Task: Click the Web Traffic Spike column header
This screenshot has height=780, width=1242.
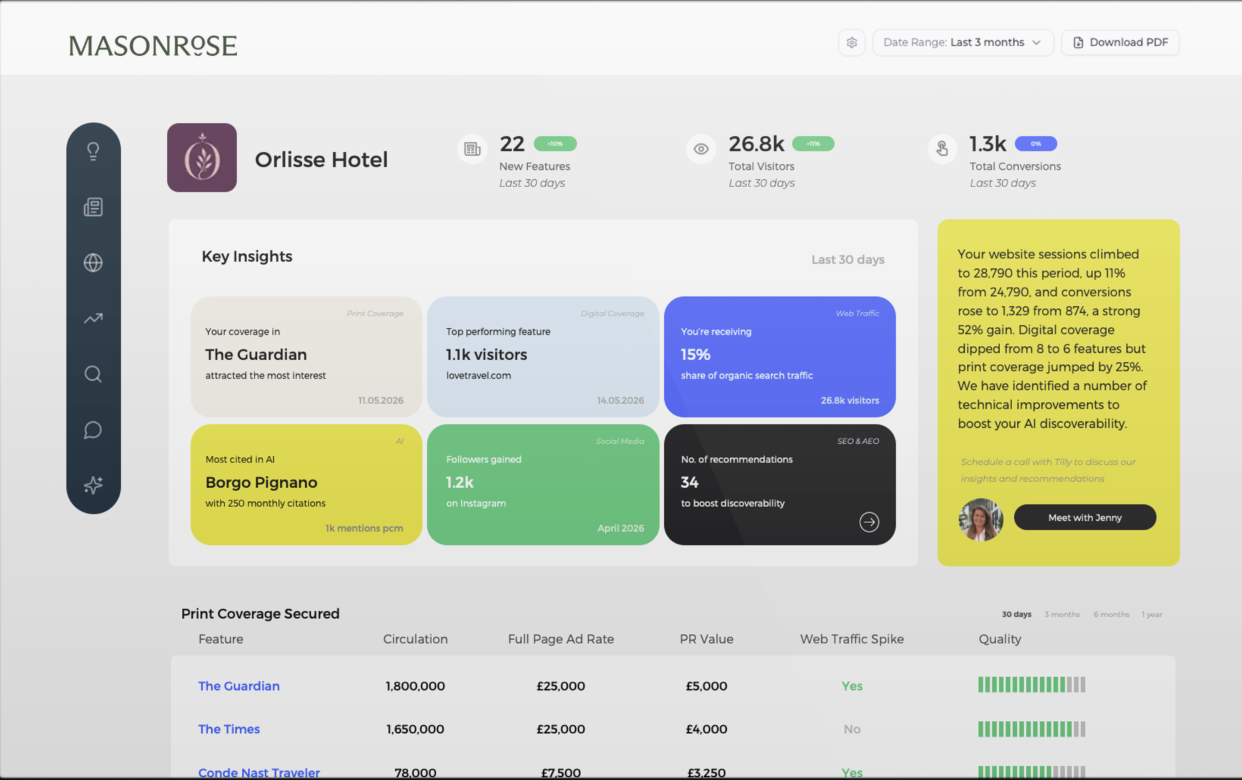Action: pos(852,639)
